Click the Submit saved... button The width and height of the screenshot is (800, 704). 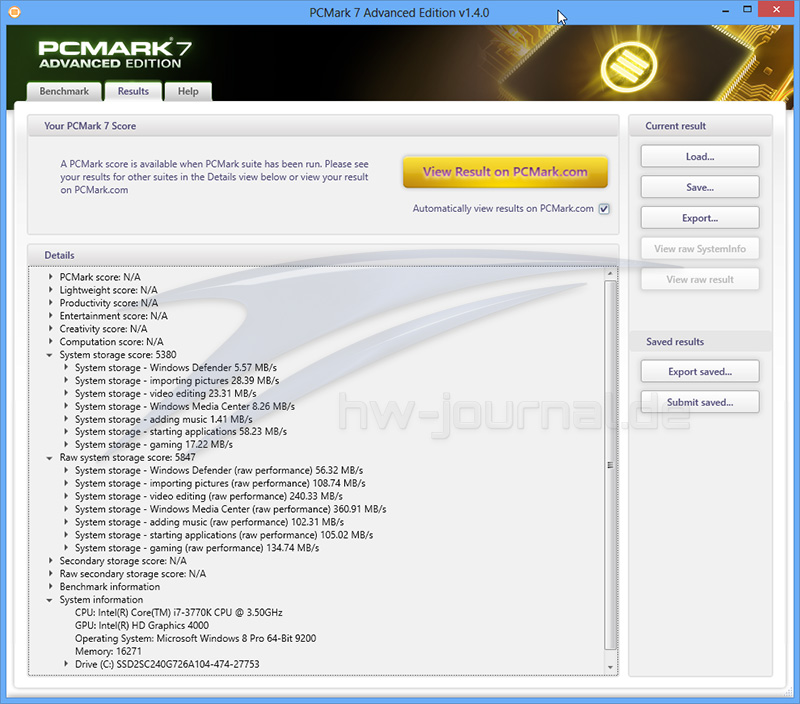point(700,402)
